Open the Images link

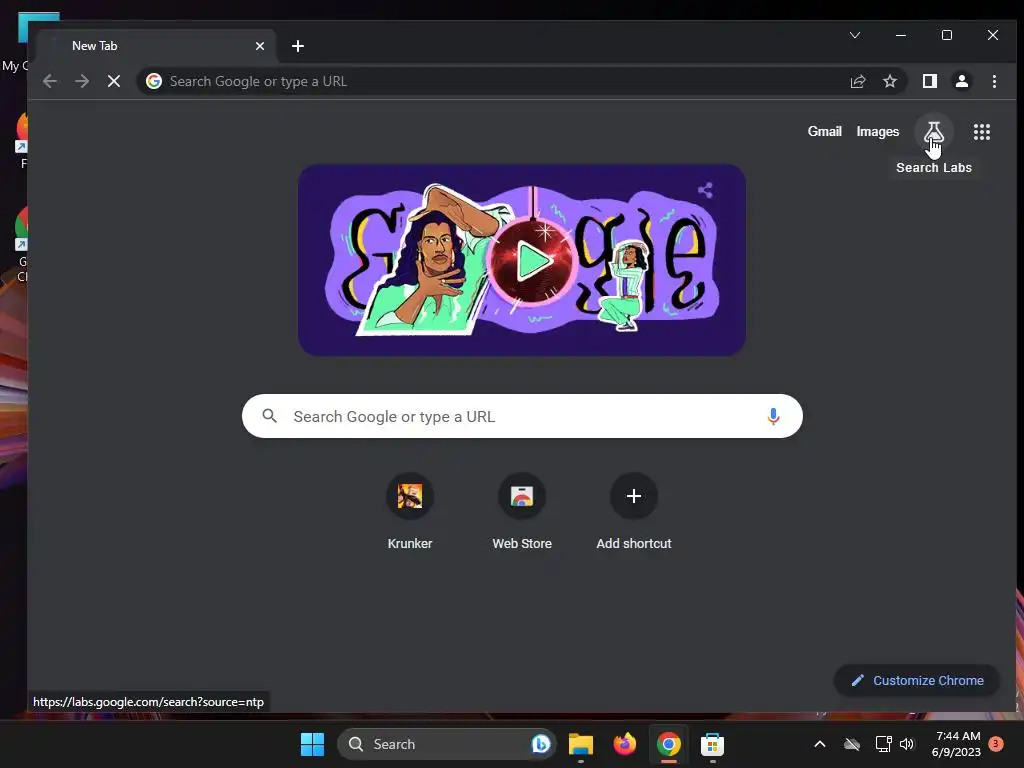coord(878,131)
